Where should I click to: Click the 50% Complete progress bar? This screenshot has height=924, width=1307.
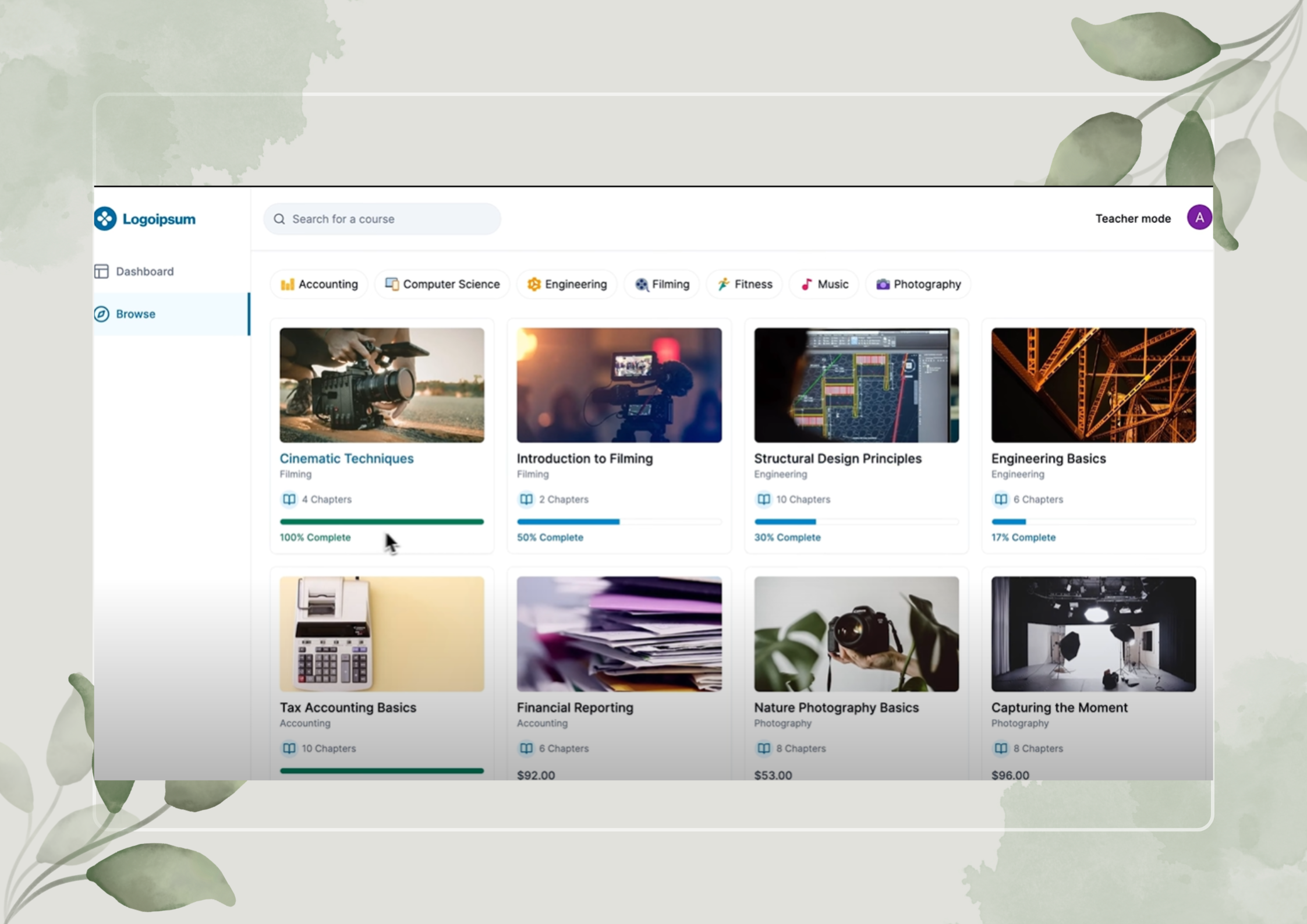(618, 522)
